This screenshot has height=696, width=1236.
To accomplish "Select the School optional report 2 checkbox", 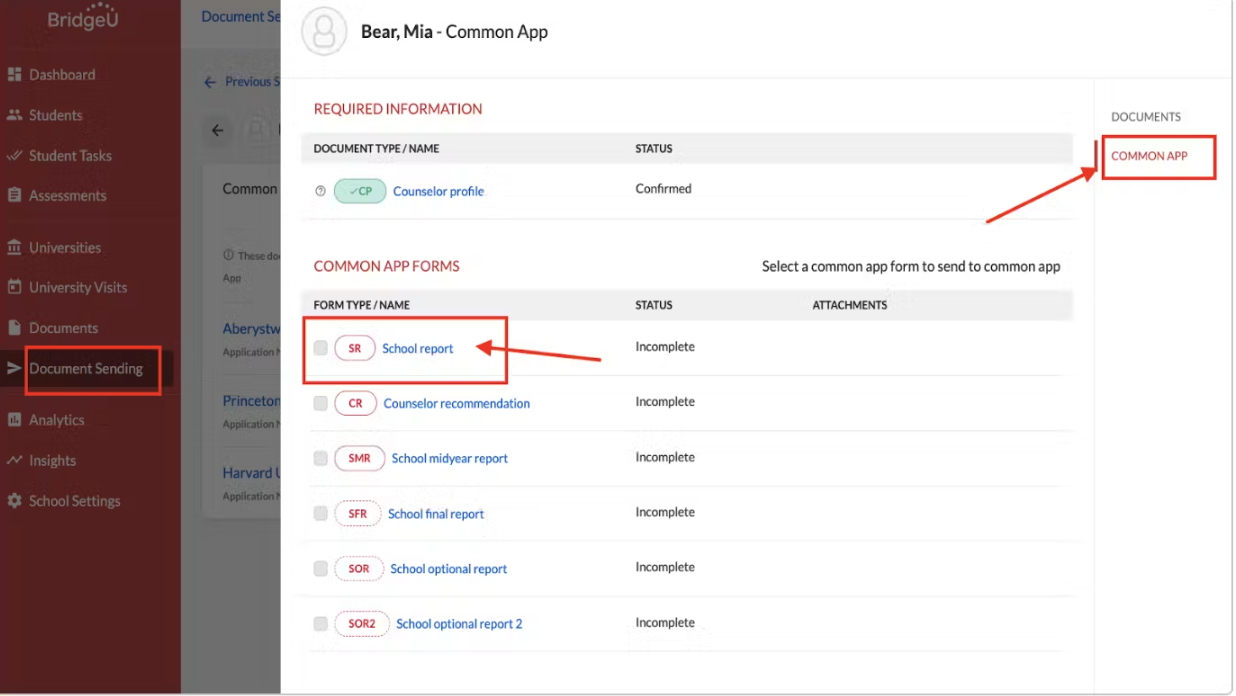I will pos(320,623).
